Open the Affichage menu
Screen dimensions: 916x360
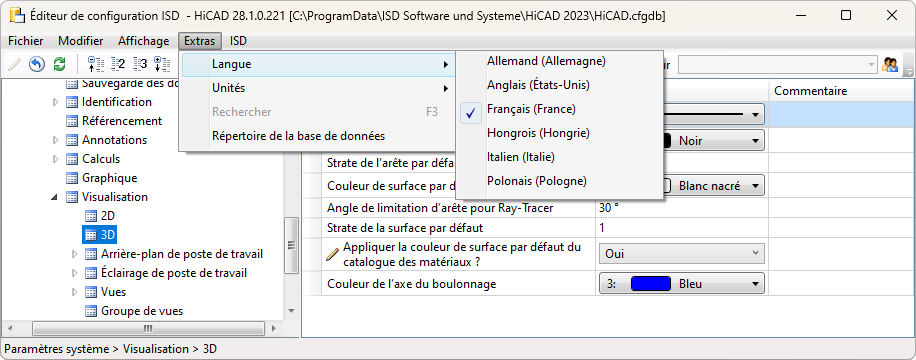point(143,41)
